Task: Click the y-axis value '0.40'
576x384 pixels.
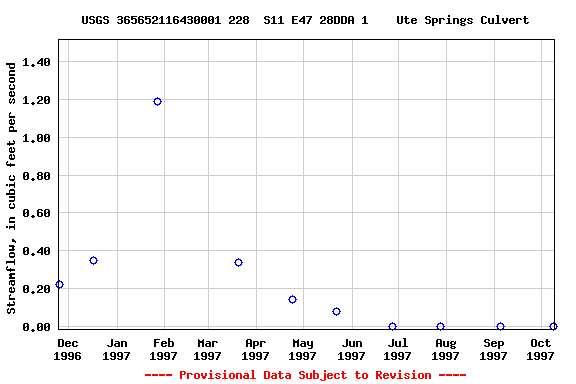Action: (x=36, y=251)
